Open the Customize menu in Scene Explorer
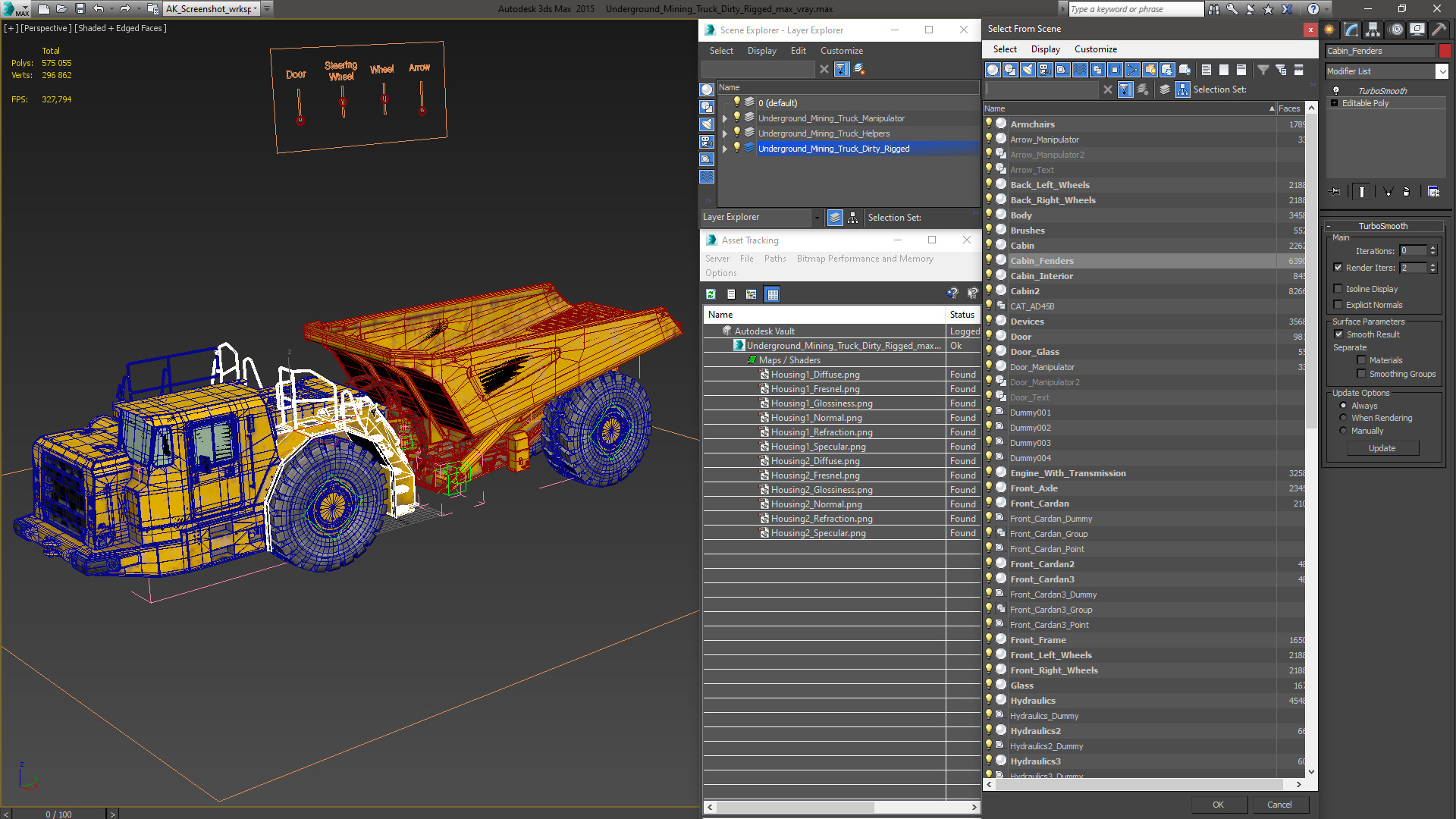 pos(841,51)
